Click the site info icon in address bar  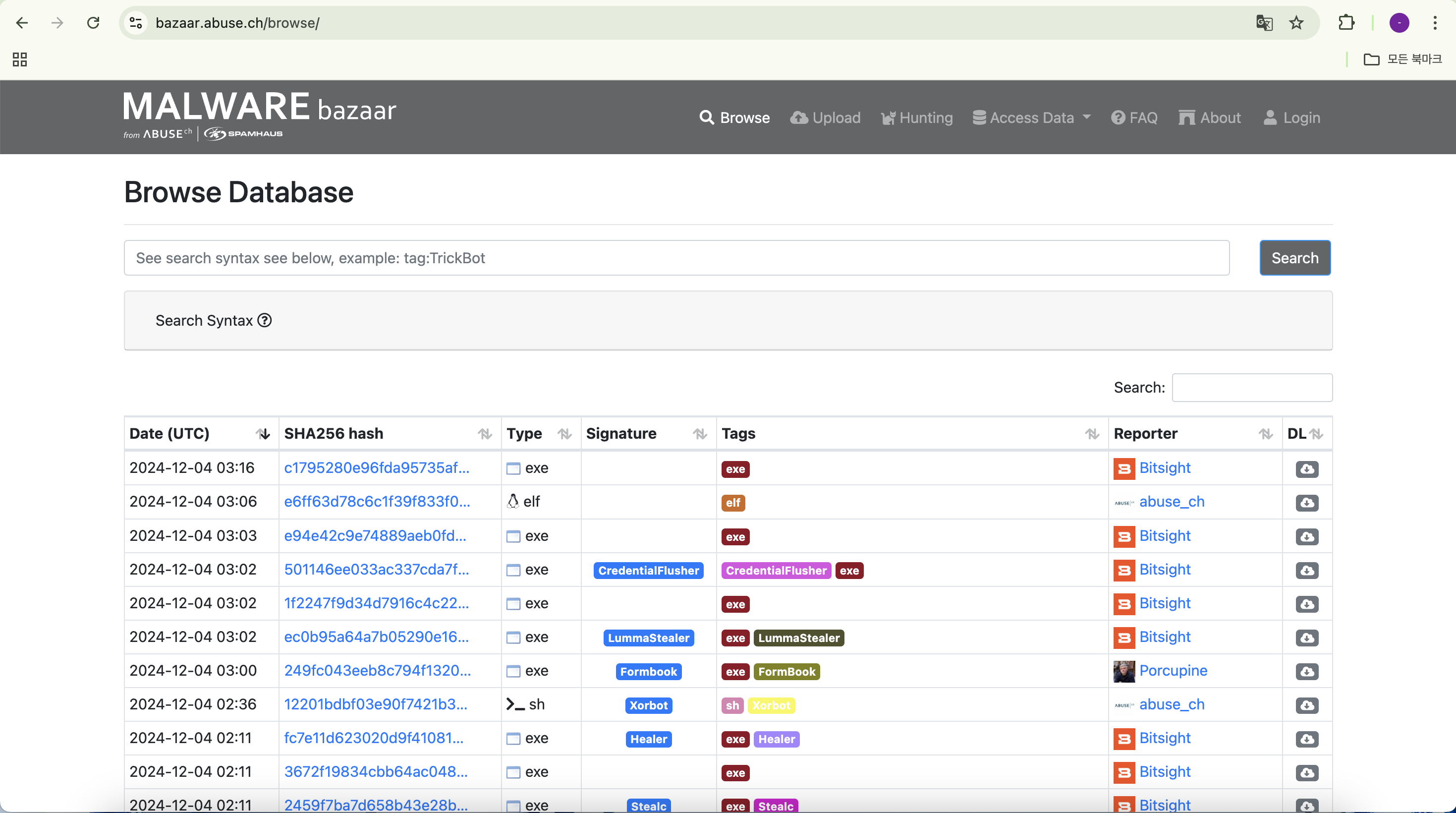point(136,23)
